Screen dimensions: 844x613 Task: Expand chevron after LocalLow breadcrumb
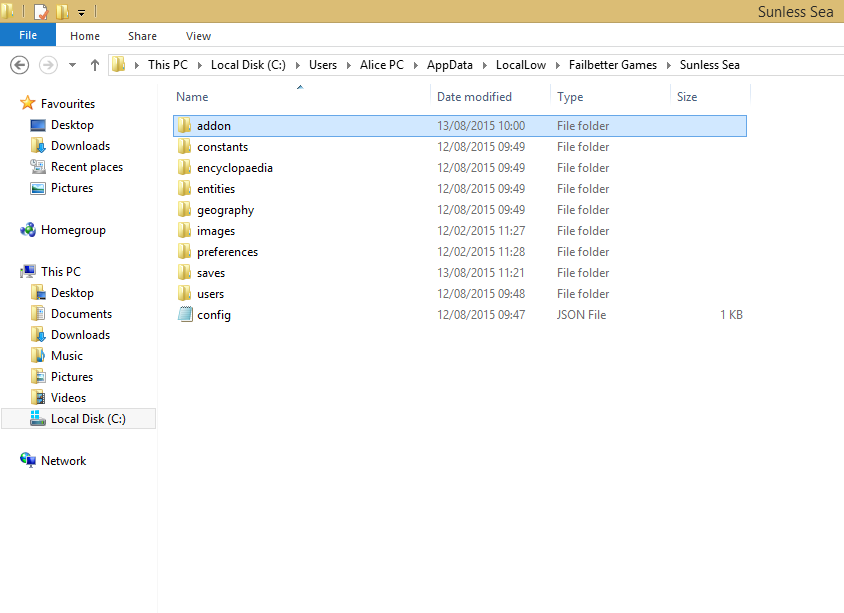[x=558, y=65]
